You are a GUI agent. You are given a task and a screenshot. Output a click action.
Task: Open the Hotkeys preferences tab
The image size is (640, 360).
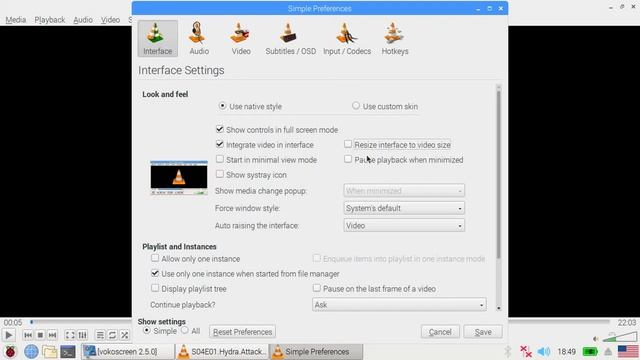pos(395,38)
